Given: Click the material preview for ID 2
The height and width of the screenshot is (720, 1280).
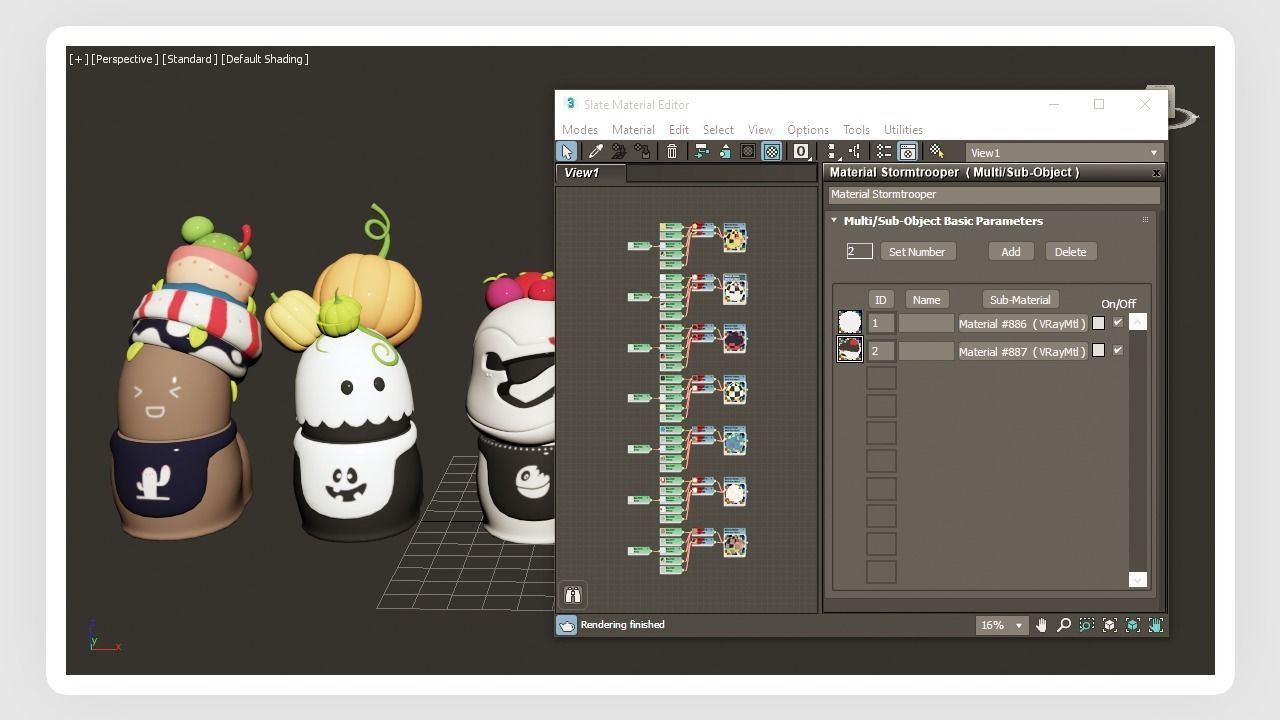Looking at the screenshot, I should tap(850, 349).
